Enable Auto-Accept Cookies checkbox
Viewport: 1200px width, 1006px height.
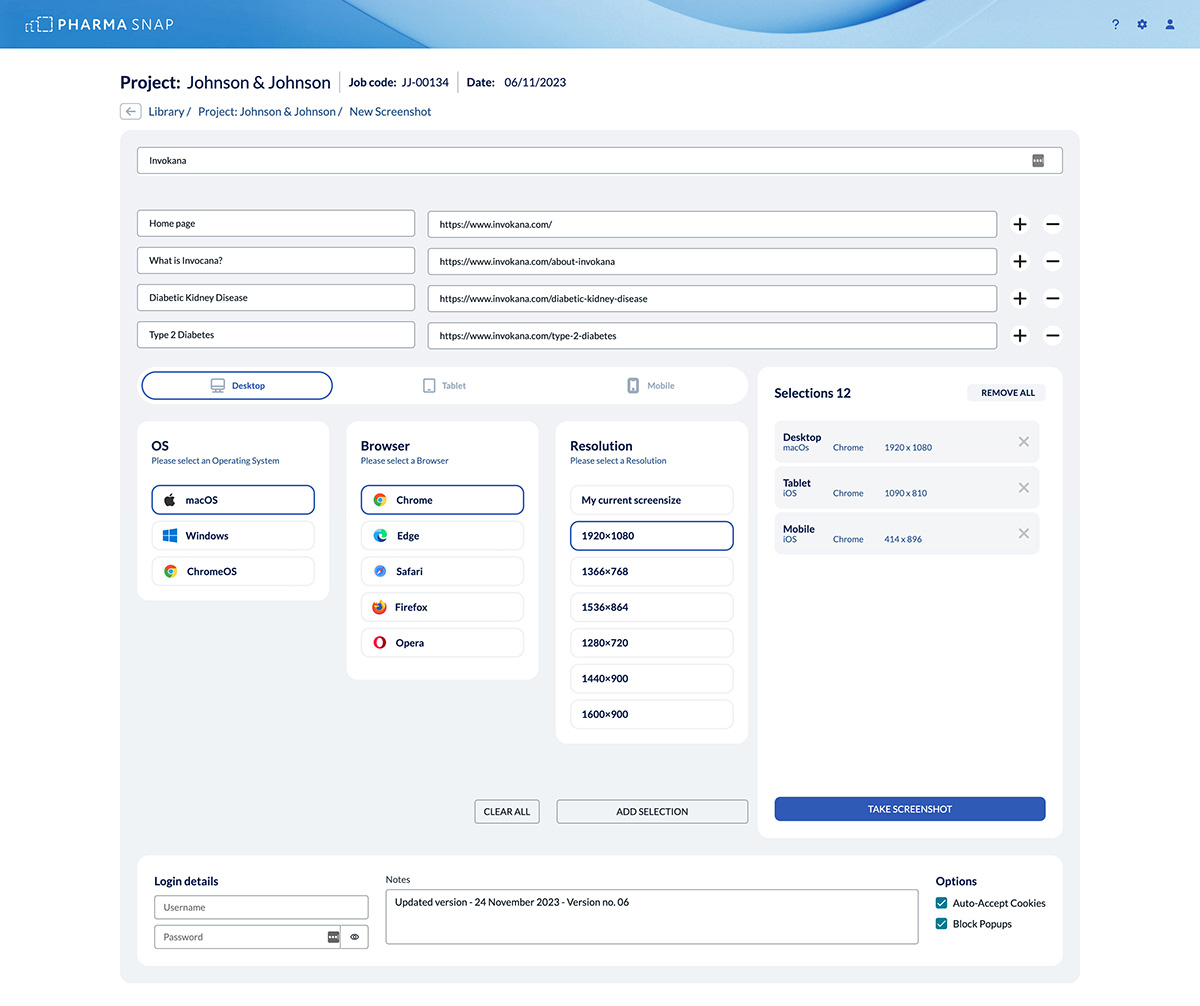click(941, 903)
